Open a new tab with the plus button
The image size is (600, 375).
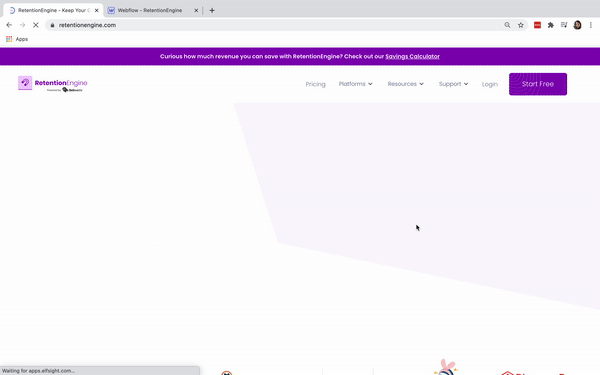coord(212,10)
